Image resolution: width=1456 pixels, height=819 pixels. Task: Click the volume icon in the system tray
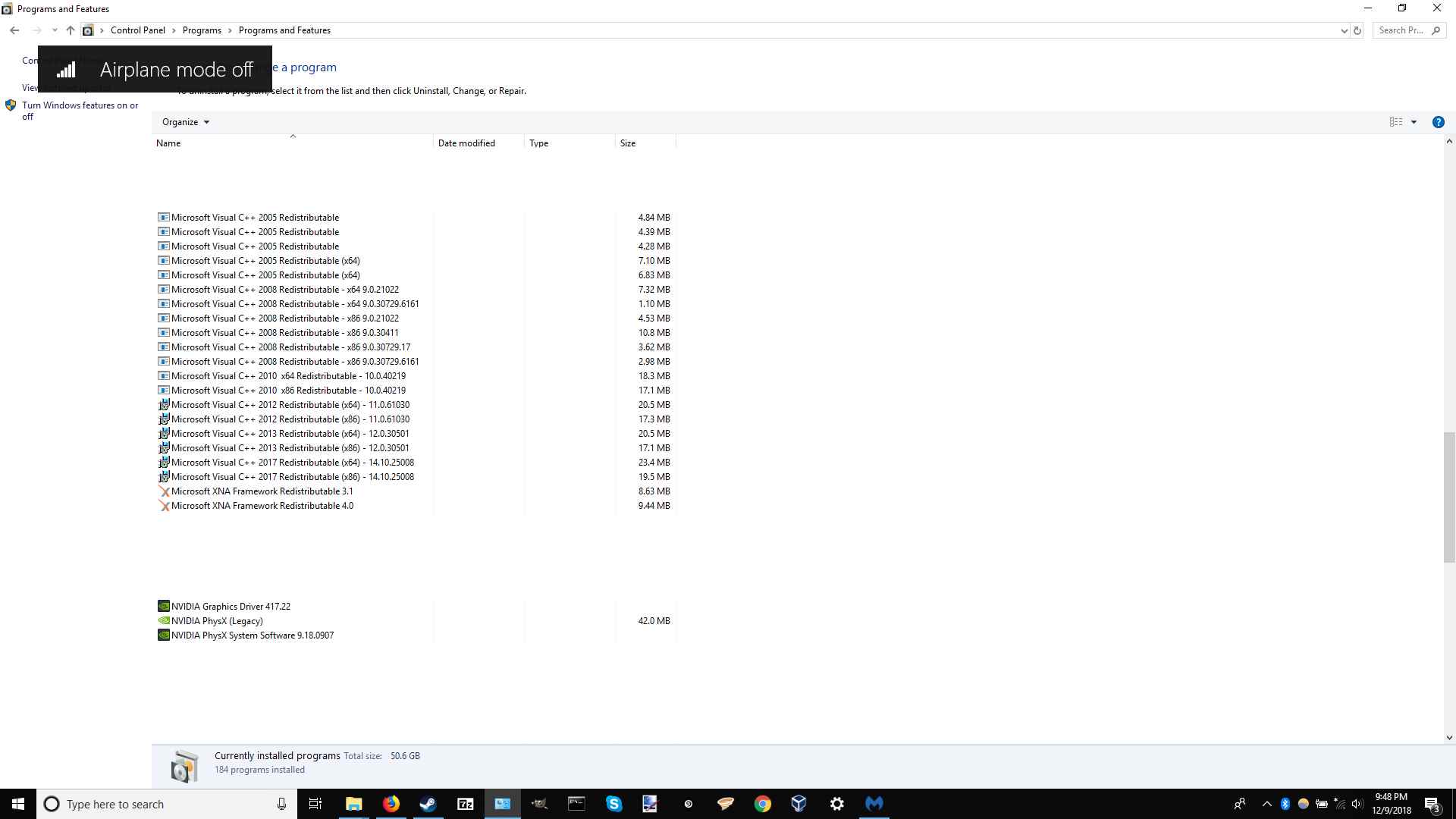pyautogui.click(x=1357, y=804)
